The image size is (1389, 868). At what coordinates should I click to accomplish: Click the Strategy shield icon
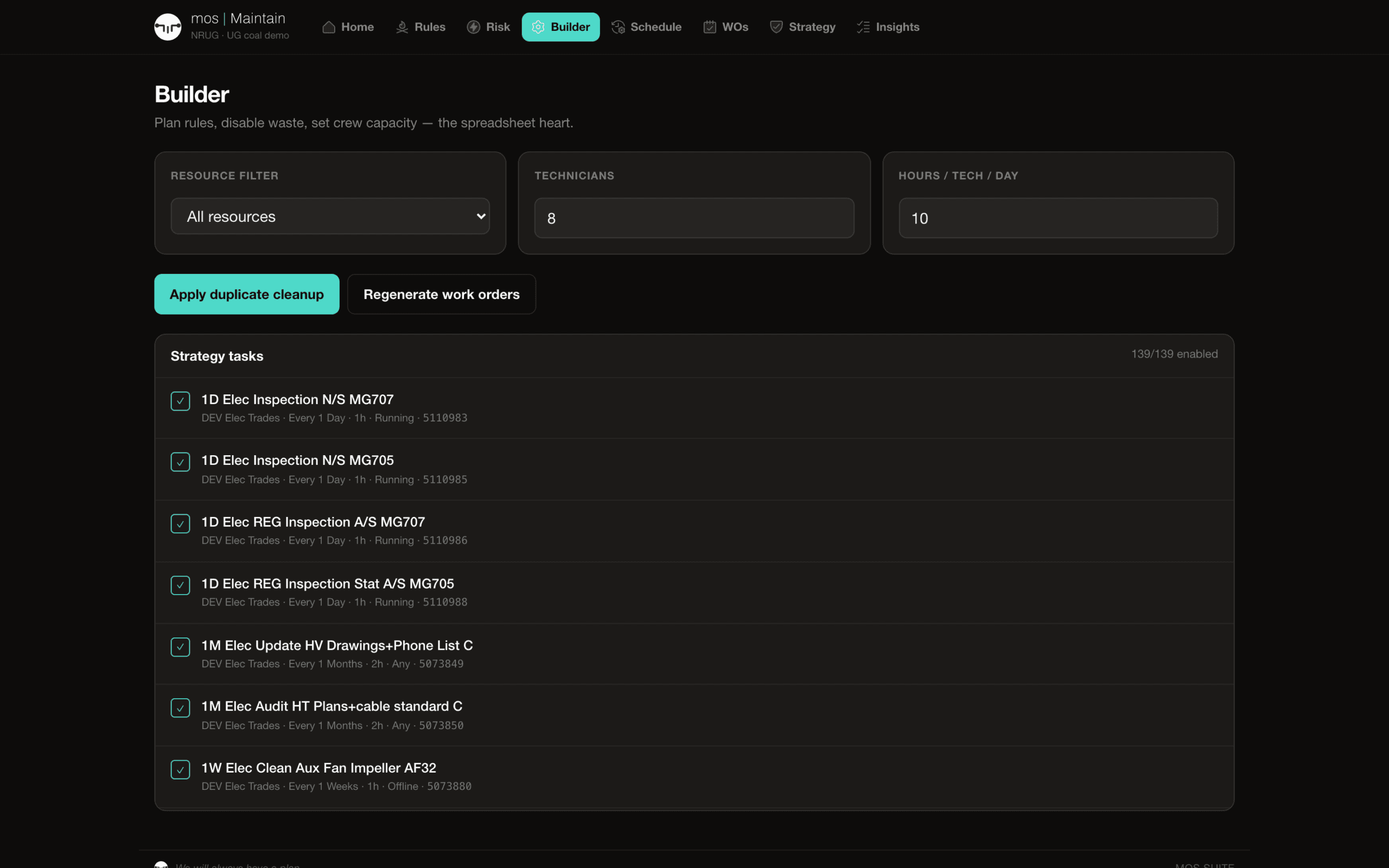[776, 27]
